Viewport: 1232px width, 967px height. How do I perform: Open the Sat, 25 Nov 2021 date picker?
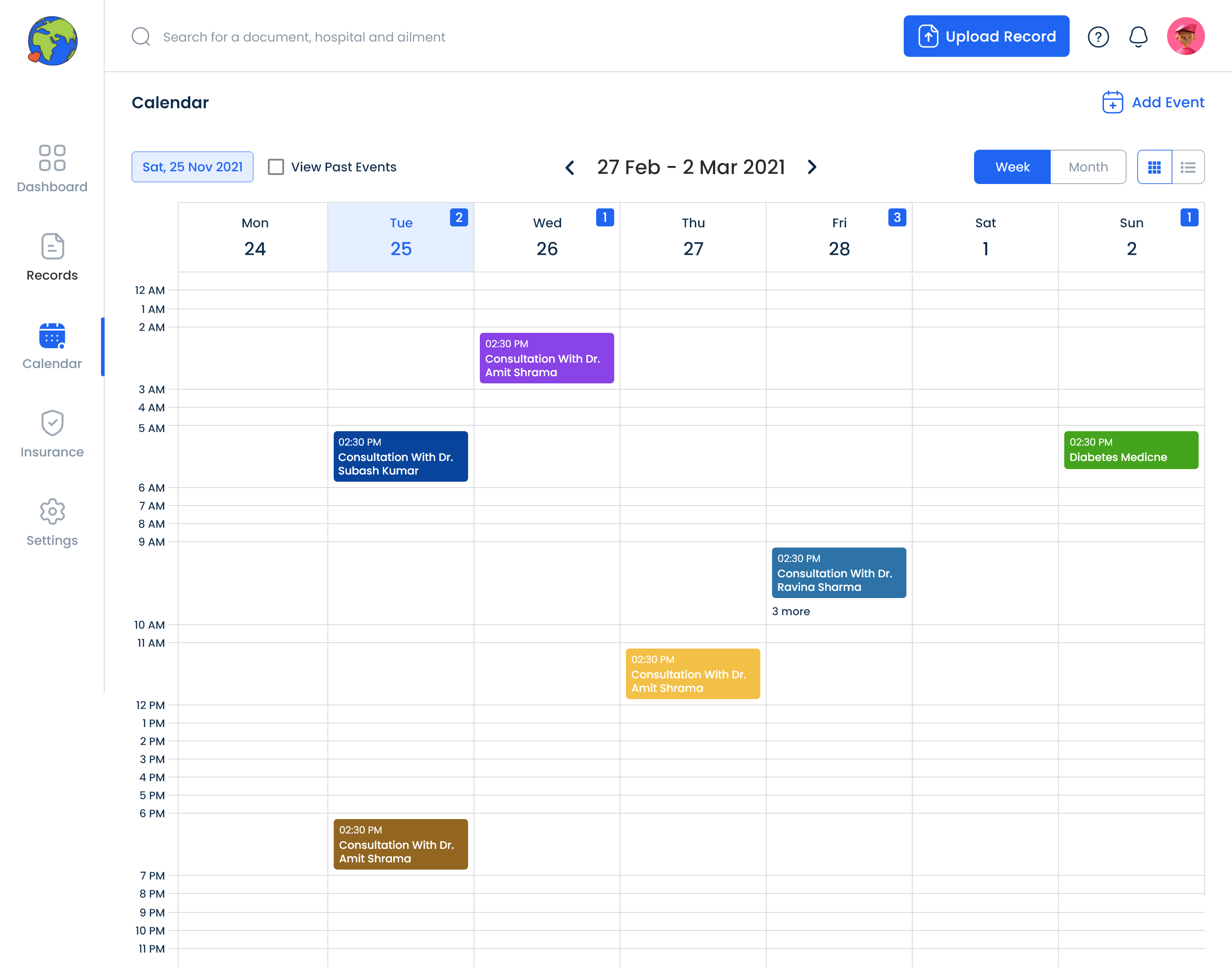[x=192, y=166]
